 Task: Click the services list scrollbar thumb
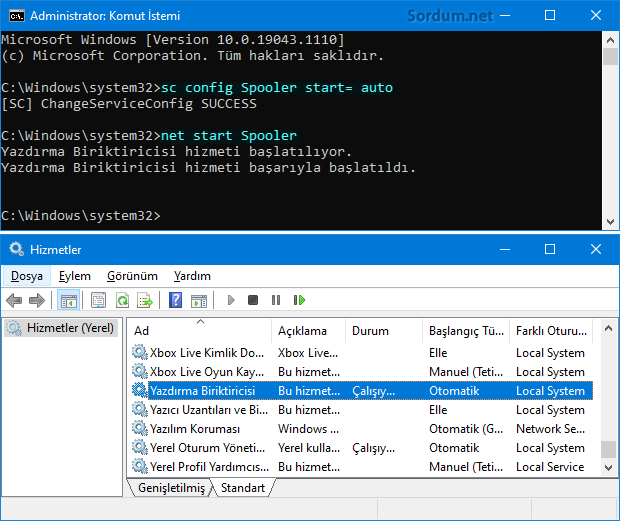(608, 449)
